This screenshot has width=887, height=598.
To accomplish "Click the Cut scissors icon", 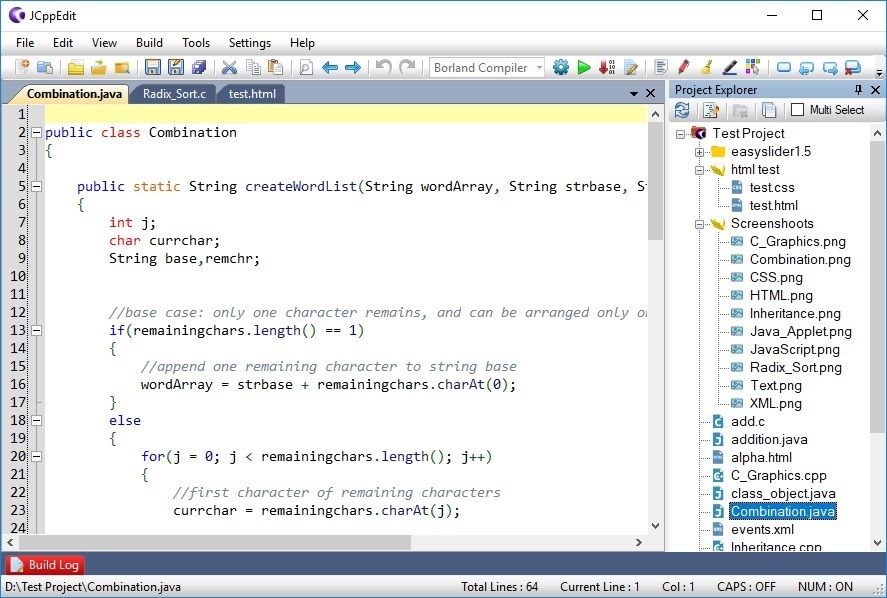I will [229, 68].
